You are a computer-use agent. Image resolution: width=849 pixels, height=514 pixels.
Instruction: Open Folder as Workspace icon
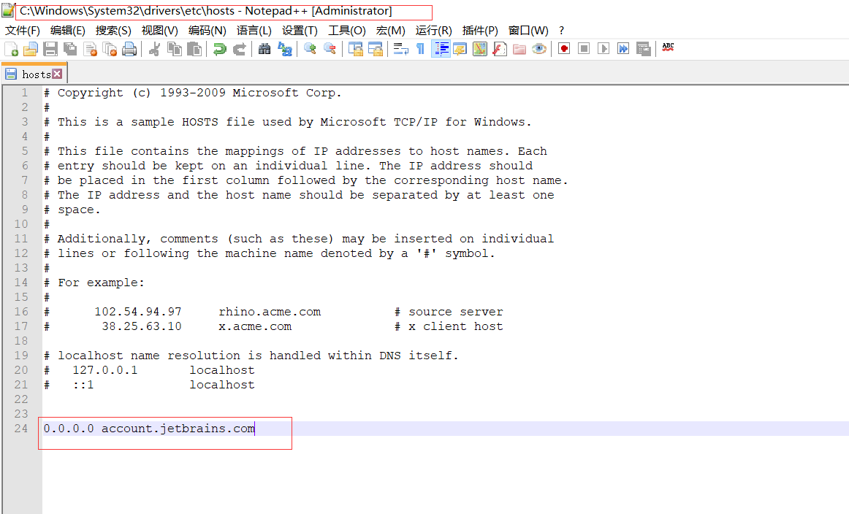click(519, 49)
